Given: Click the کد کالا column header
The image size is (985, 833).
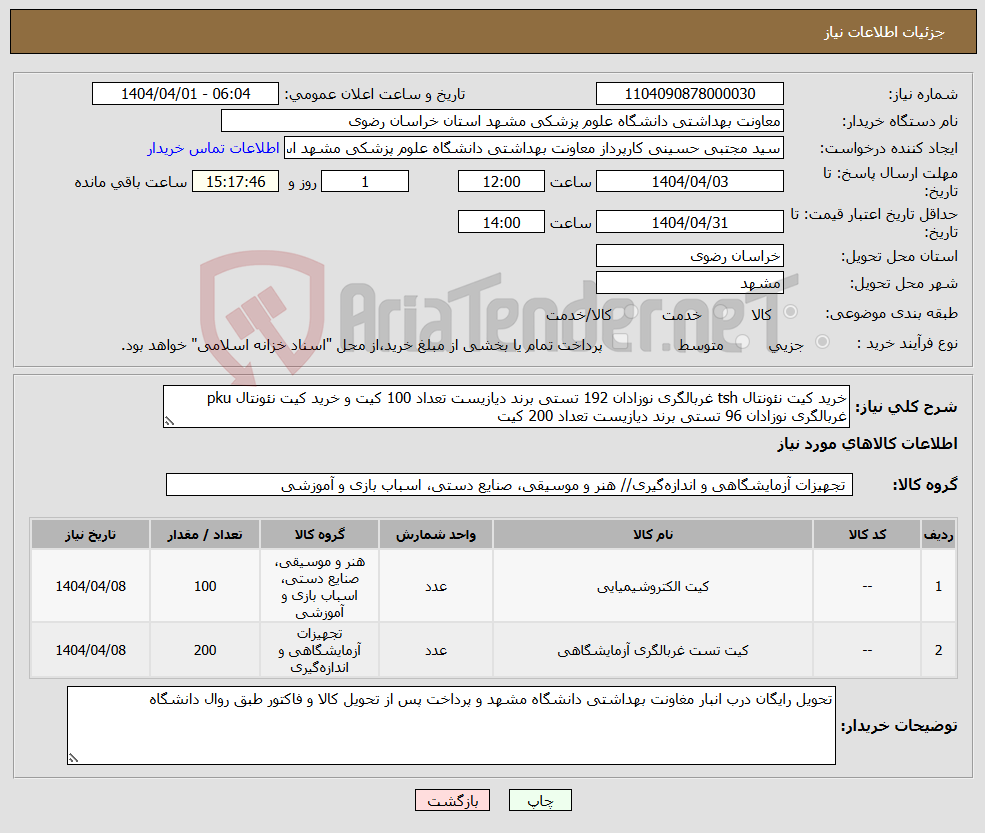Looking at the screenshot, I should coord(867,535).
